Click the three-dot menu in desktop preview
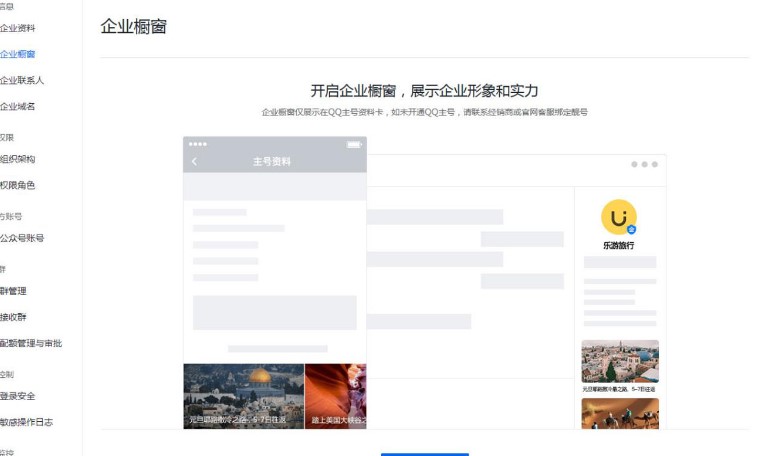Screen dimensions: 757x456 (645, 165)
